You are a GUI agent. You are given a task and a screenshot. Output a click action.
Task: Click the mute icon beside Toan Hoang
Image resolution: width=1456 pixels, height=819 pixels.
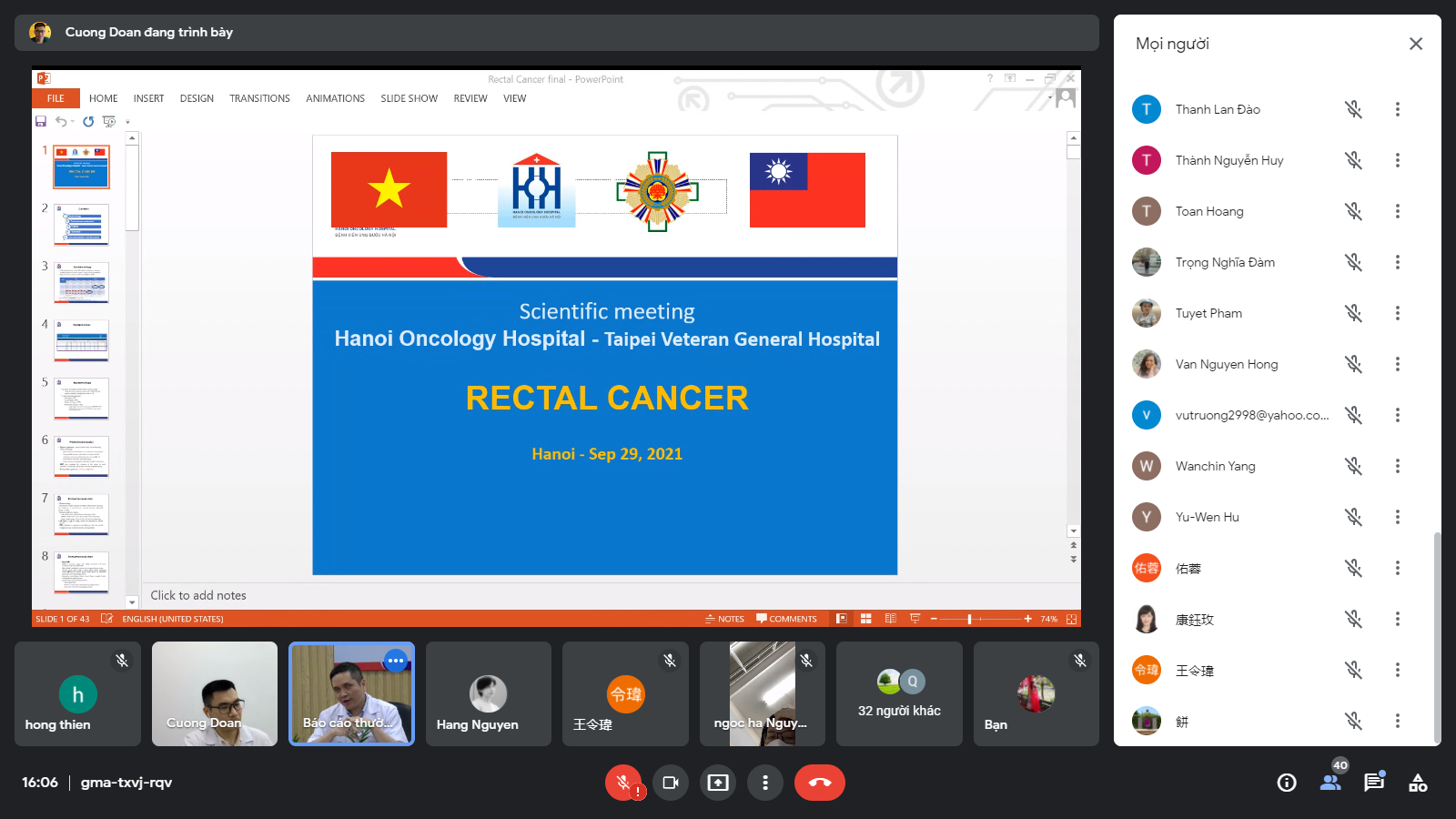pos(1353,211)
